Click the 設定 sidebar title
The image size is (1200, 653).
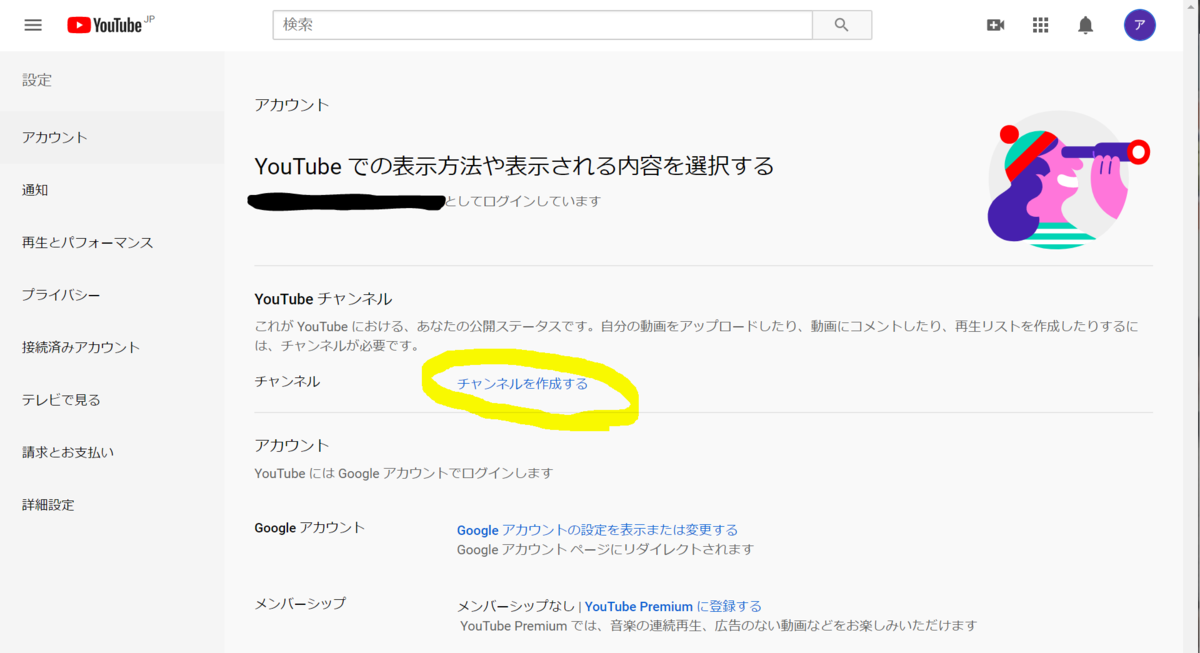(37, 80)
